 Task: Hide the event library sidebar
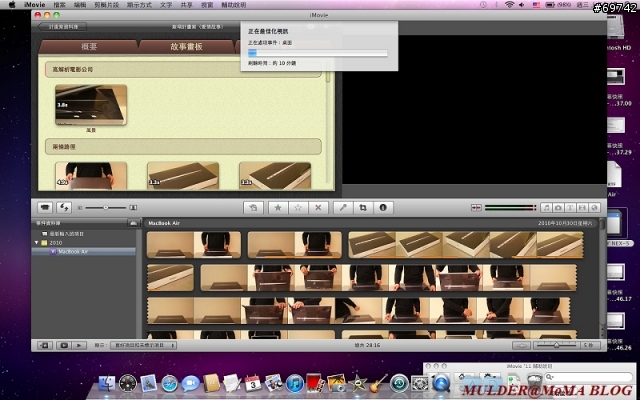pyautogui.click(x=45, y=345)
